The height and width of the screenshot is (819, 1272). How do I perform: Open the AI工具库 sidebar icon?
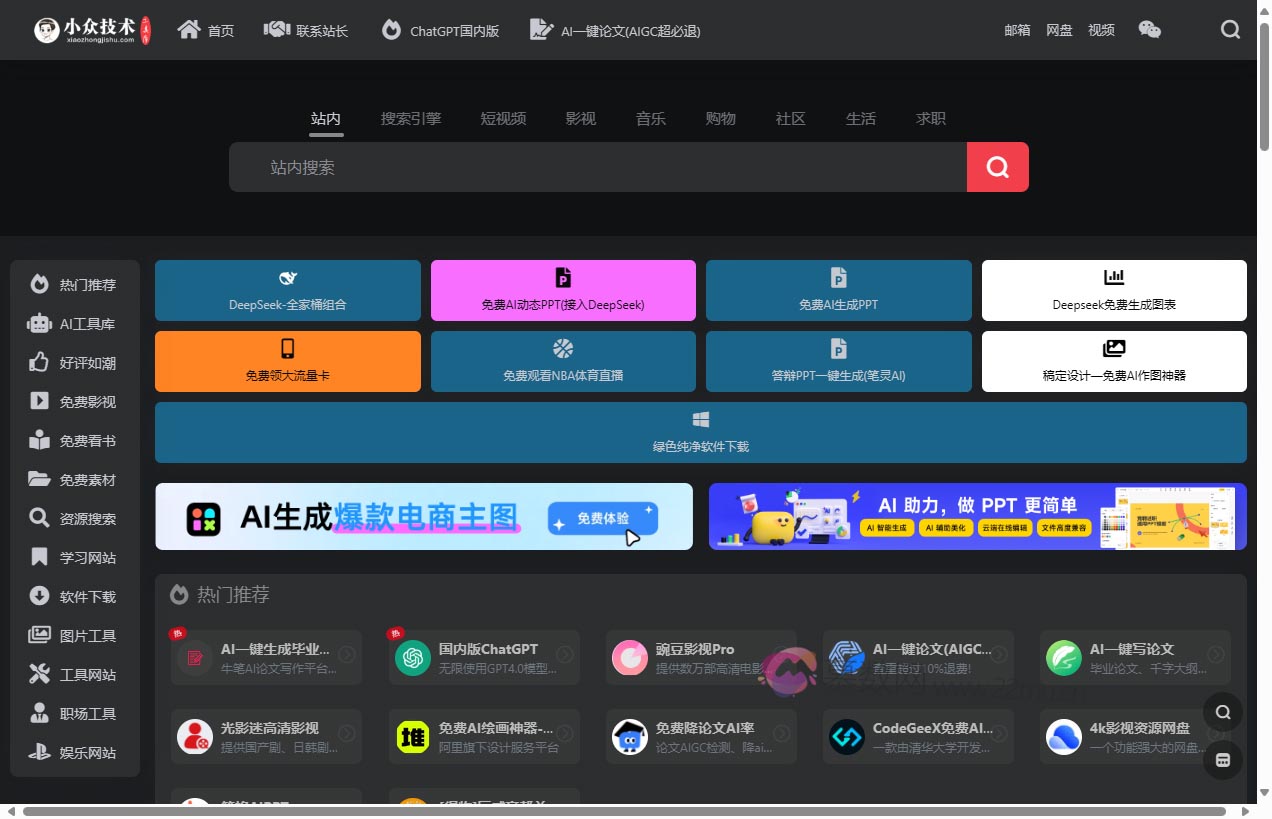pos(38,323)
